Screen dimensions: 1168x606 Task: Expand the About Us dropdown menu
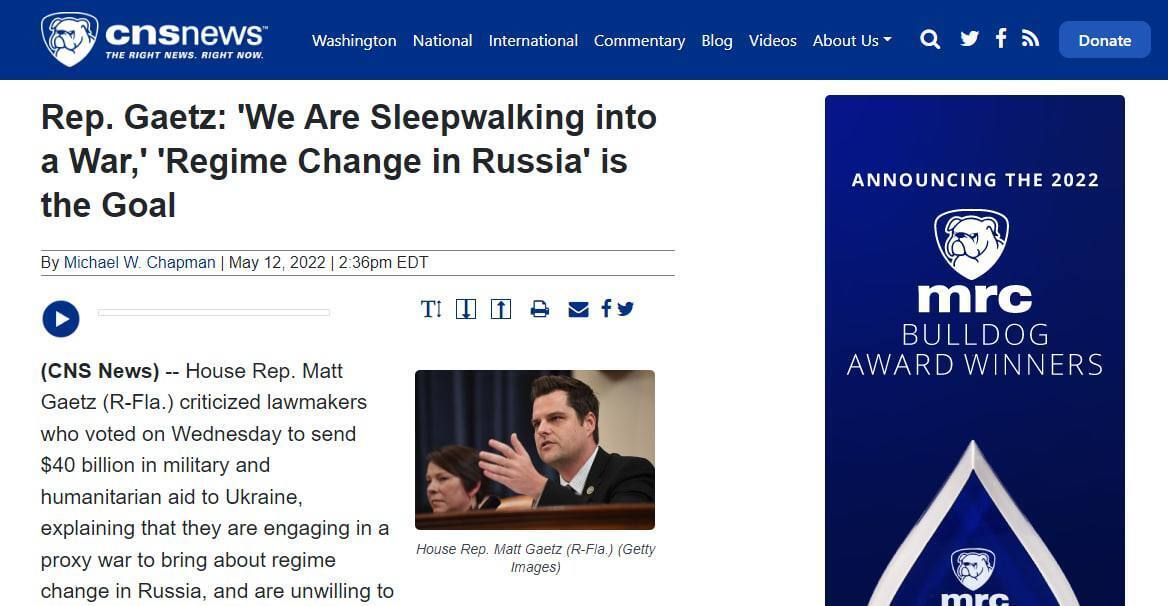tap(852, 41)
